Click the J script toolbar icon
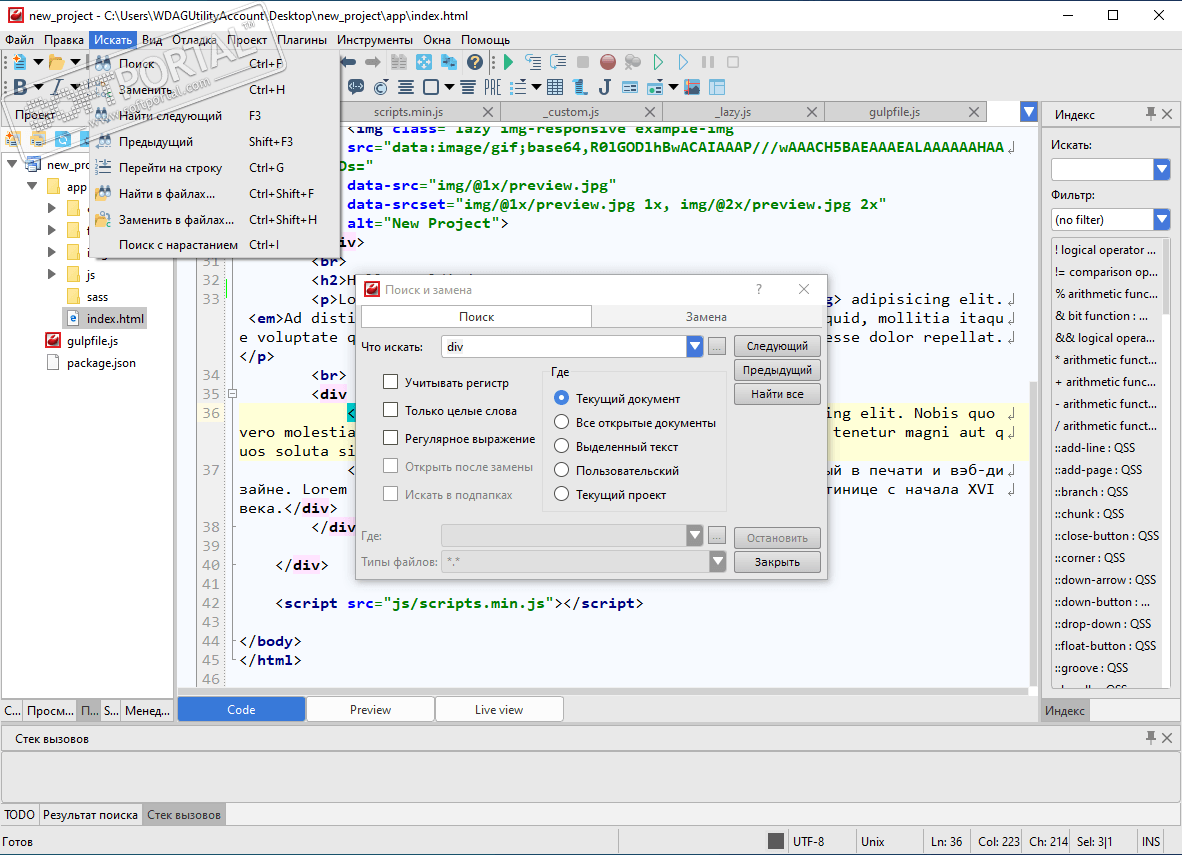This screenshot has width=1182, height=855. click(605, 87)
